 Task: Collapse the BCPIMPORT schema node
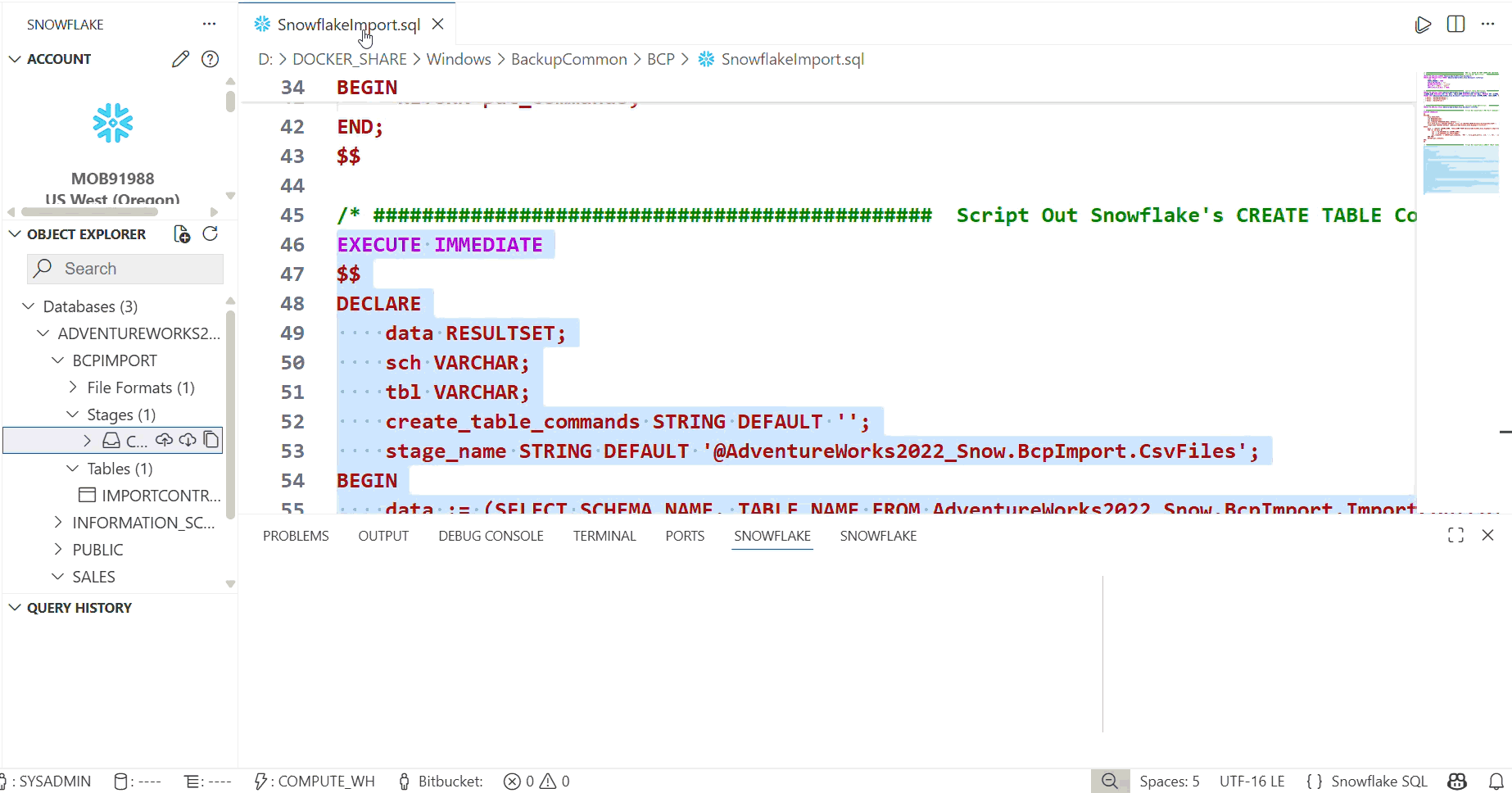tap(58, 360)
